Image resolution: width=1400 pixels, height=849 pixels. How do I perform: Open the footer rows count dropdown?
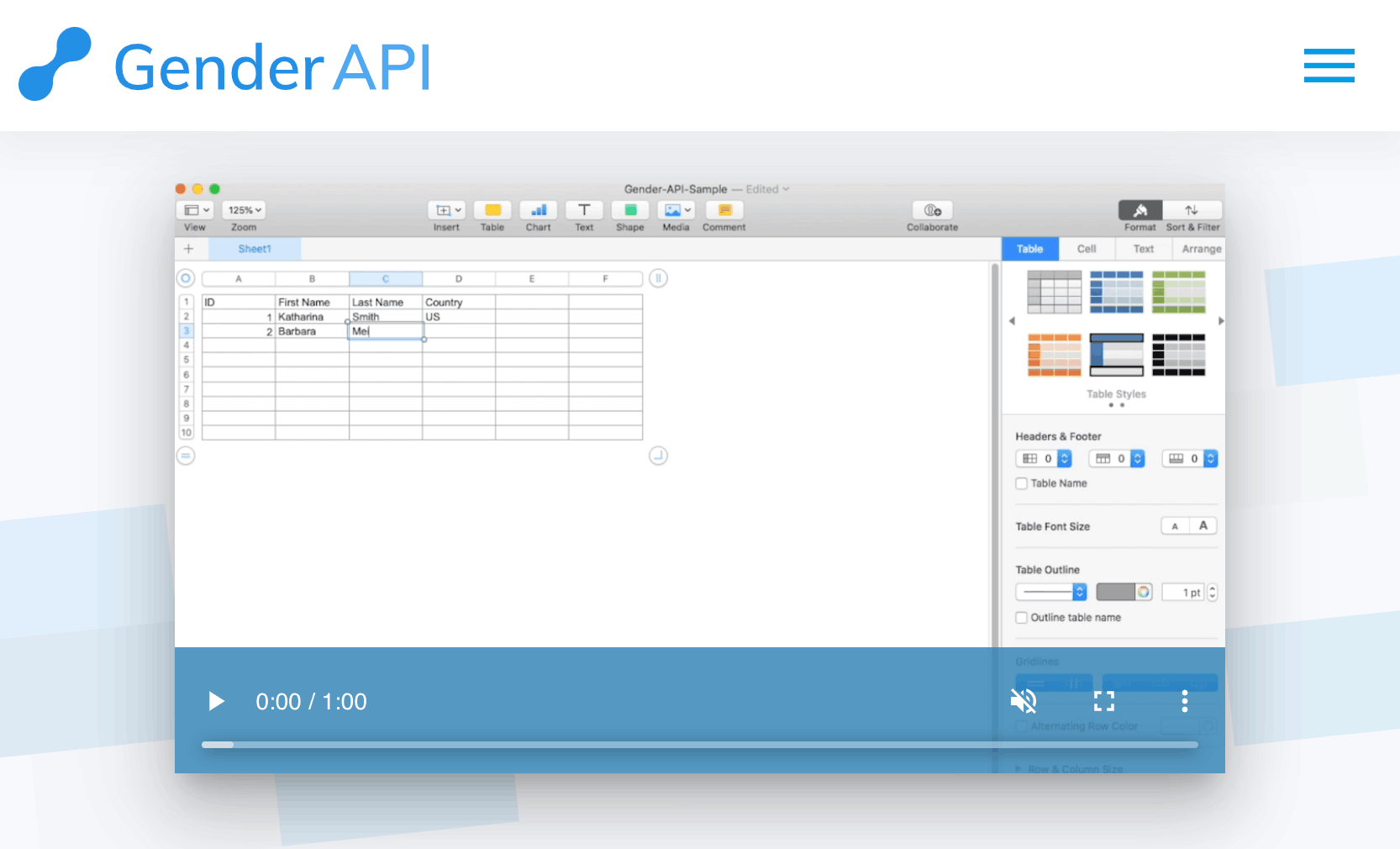pos(1190,458)
